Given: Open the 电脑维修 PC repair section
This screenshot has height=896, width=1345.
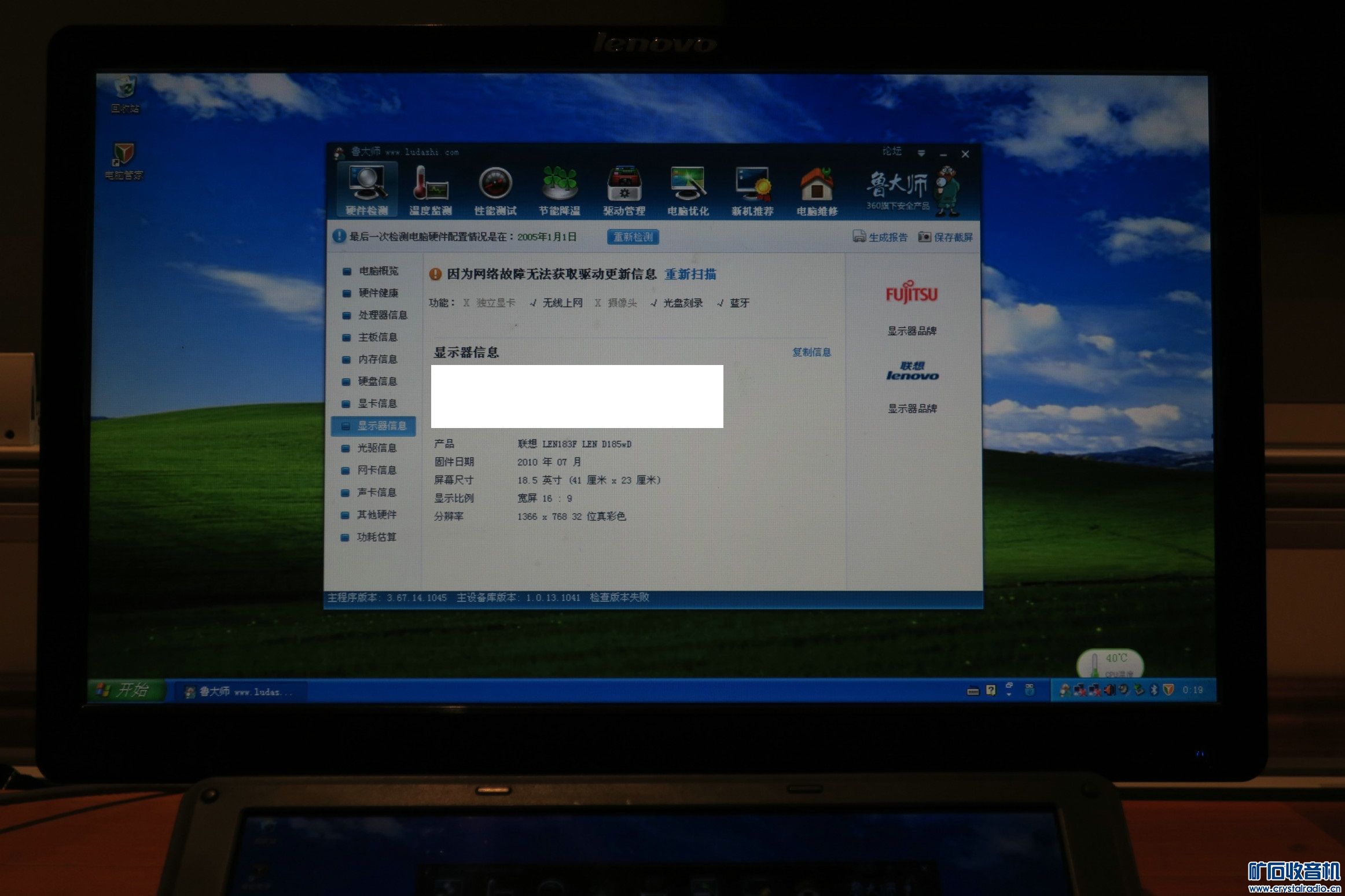Looking at the screenshot, I should (x=817, y=190).
